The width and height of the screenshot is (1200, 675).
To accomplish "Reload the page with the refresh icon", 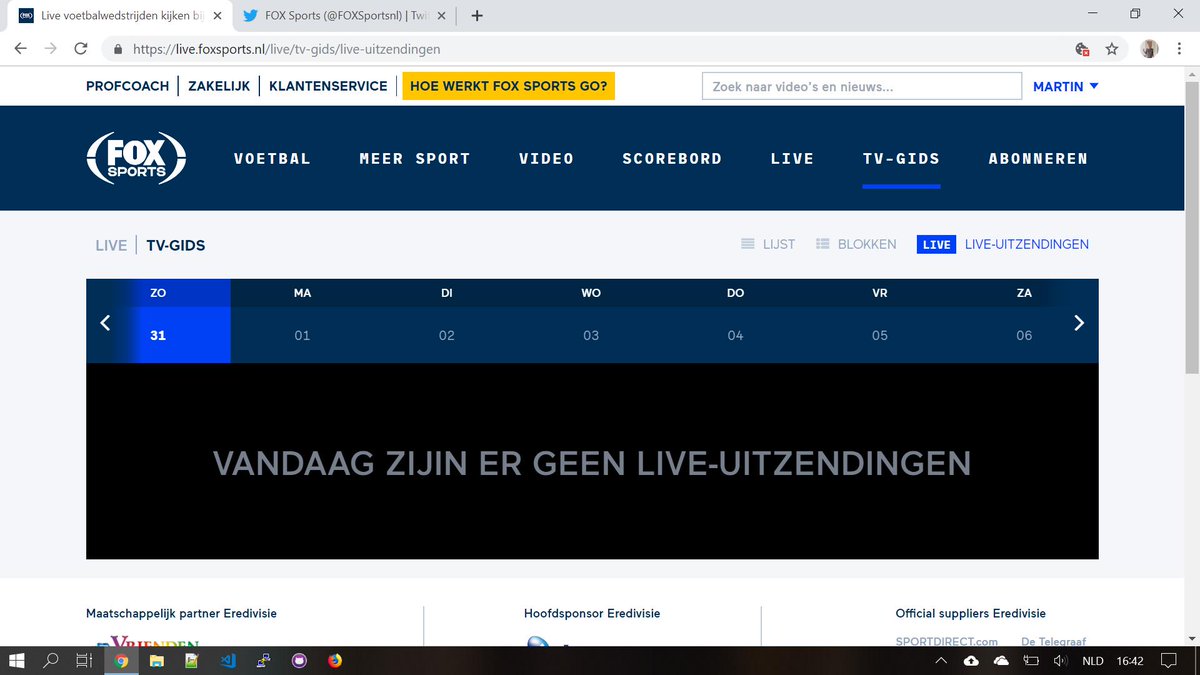I will click(x=81, y=48).
